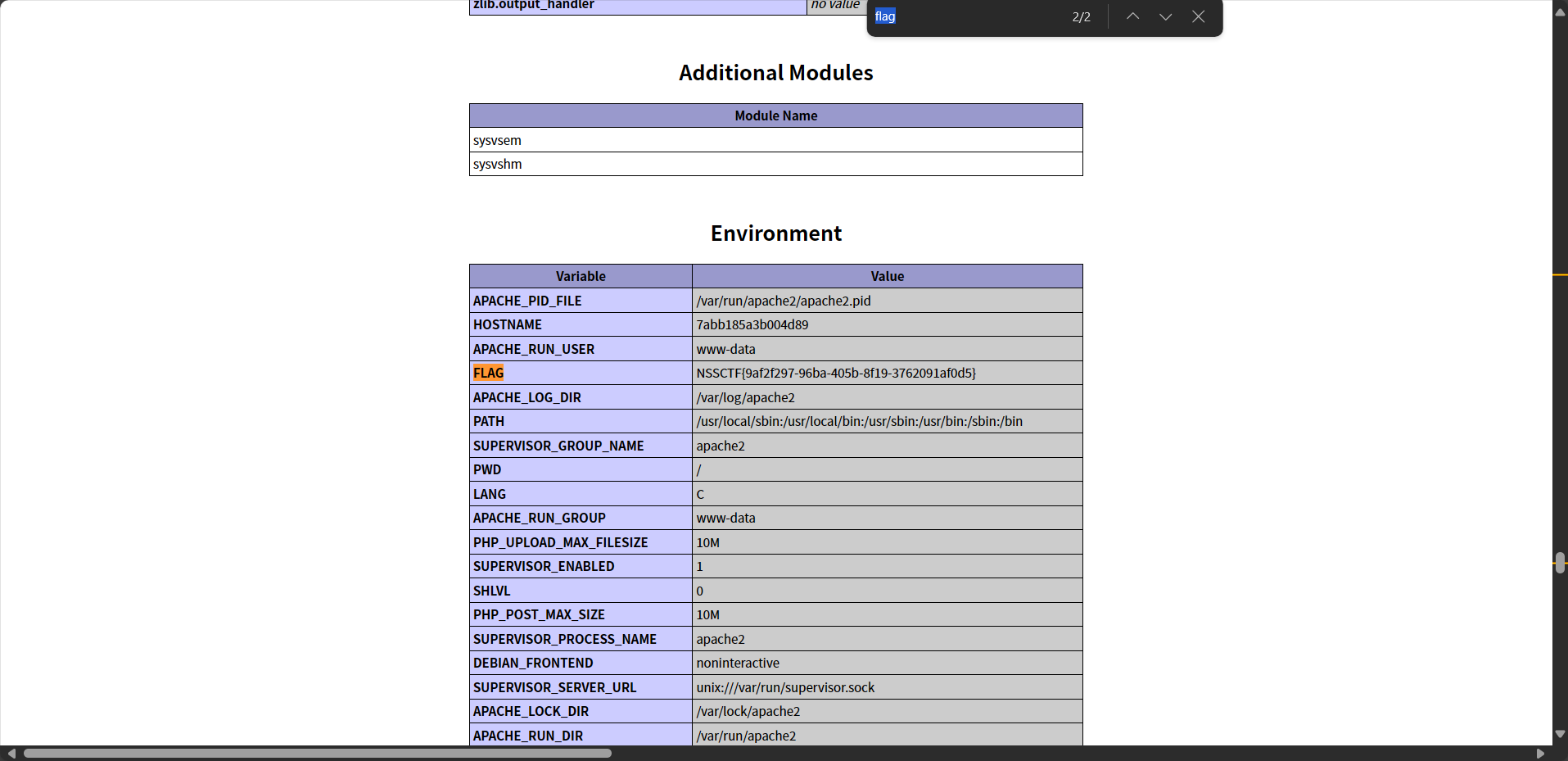Click the horizontal scrollbar thumb
The height and width of the screenshot is (761, 1568).
click(318, 753)
